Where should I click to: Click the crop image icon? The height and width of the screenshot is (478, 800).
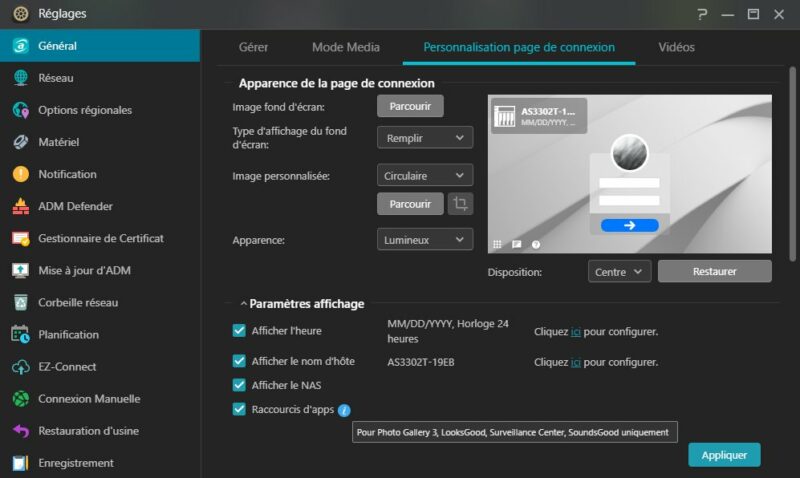(460, 204)
